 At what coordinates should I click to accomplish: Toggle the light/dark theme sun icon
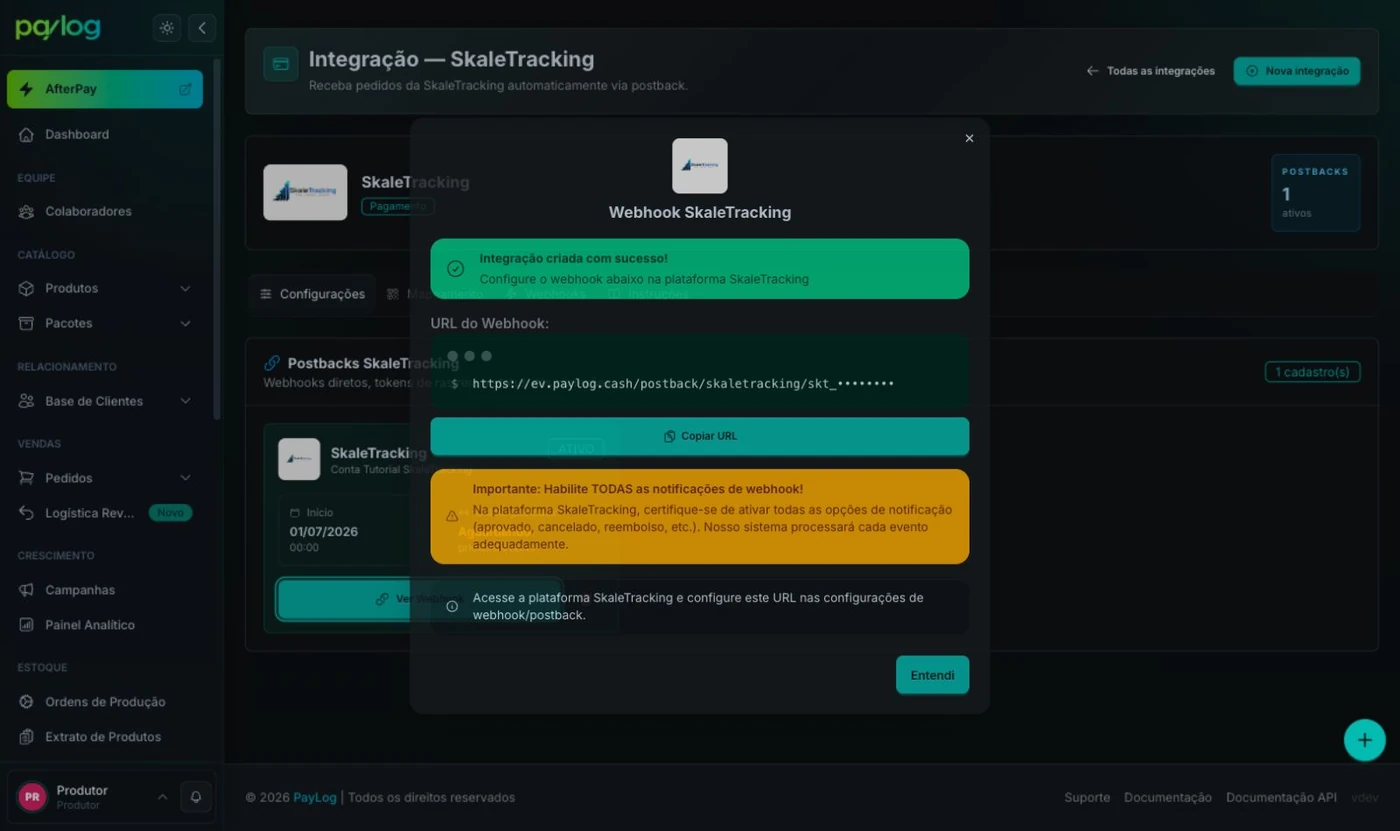coord(167,28)
